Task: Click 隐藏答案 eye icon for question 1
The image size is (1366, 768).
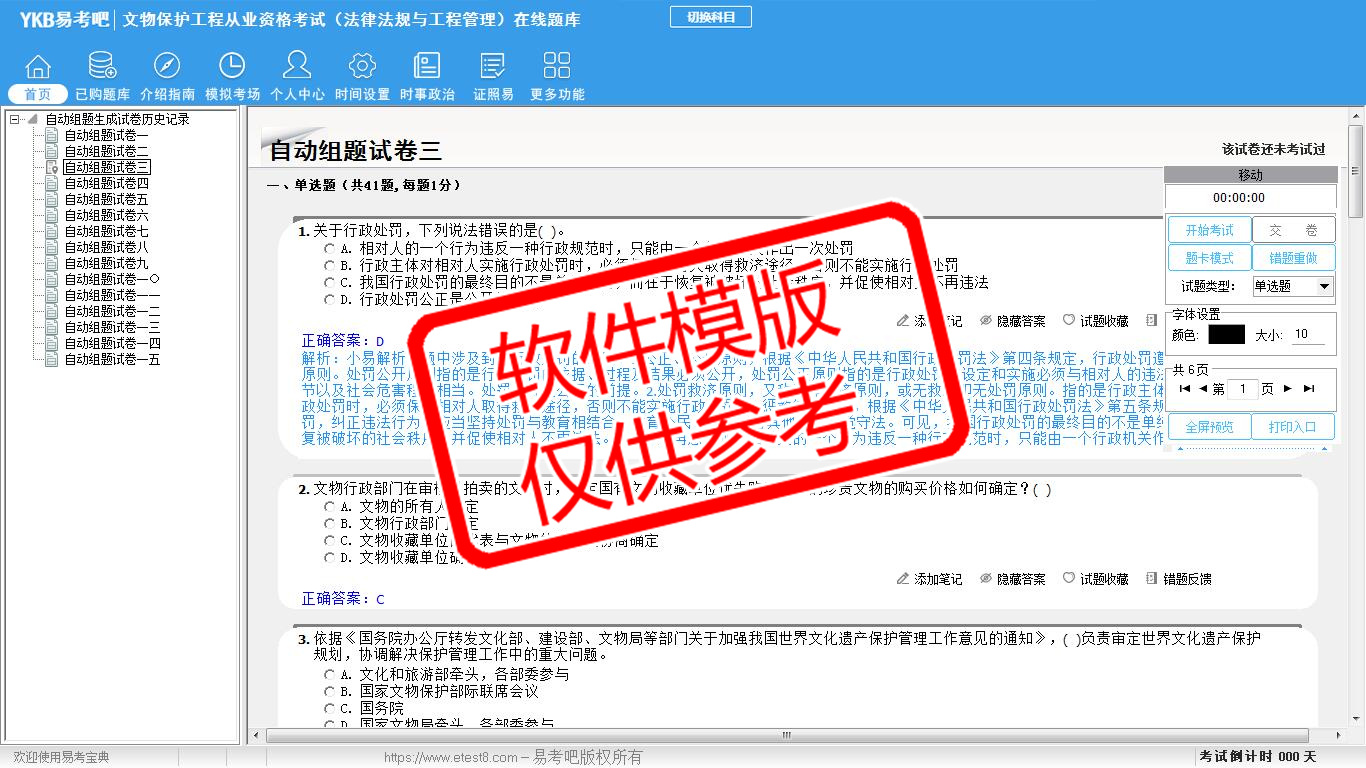Action: click(986, 321)
